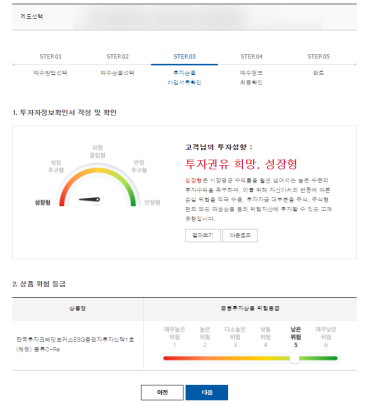Click the white 이전 button
This screenshot has width=386, height=412.
point(162,392)
